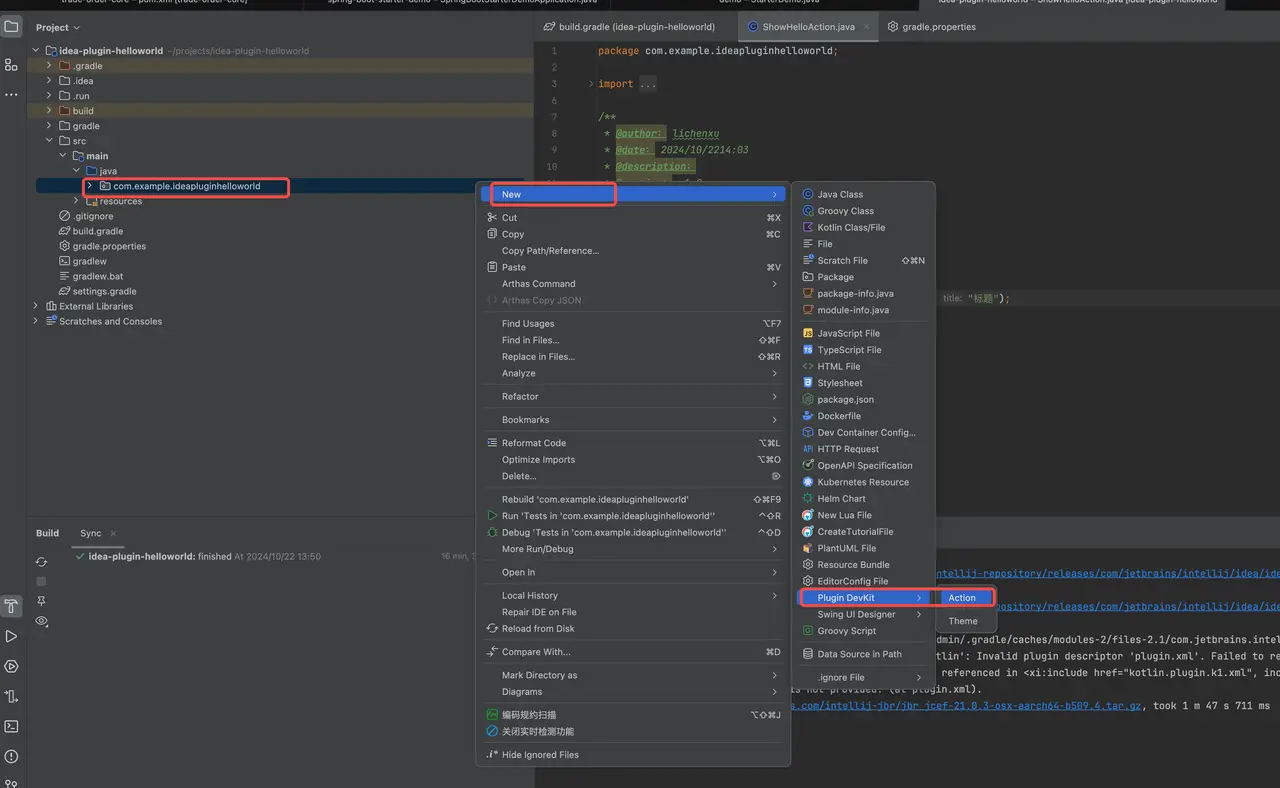Click the Kubernetes Resource icon
Viewport: 1280px width, 788px height.
coord(808,482)
